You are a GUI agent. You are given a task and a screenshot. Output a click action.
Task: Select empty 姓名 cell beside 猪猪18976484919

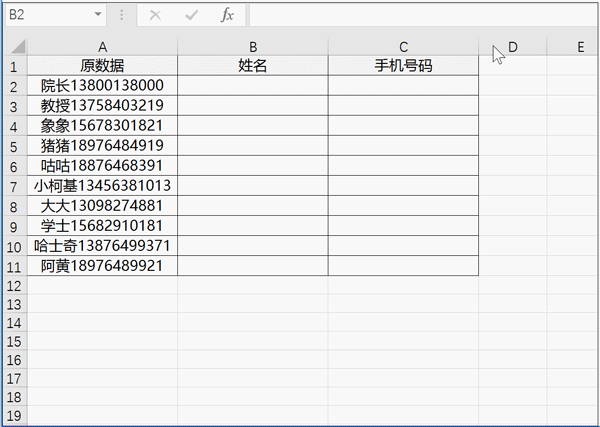point(253,146)
